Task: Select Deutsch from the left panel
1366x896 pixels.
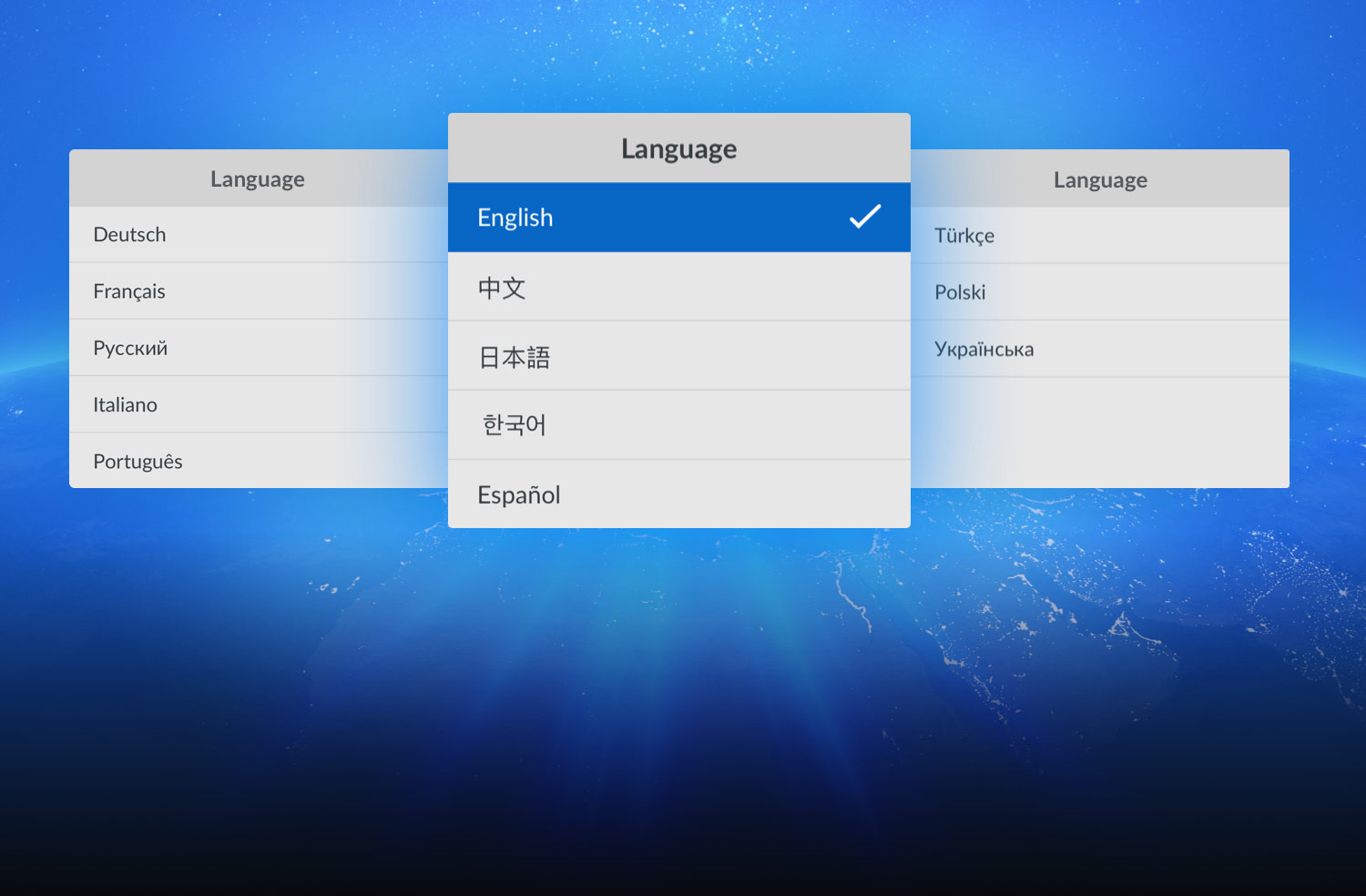Action: pyautogui.click(x=129, y=235)
